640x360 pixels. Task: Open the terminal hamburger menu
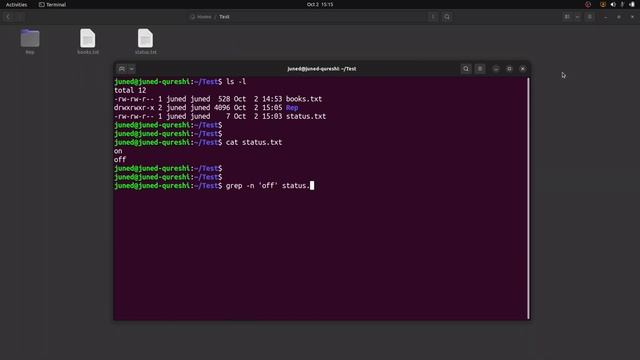coord(480,69)
